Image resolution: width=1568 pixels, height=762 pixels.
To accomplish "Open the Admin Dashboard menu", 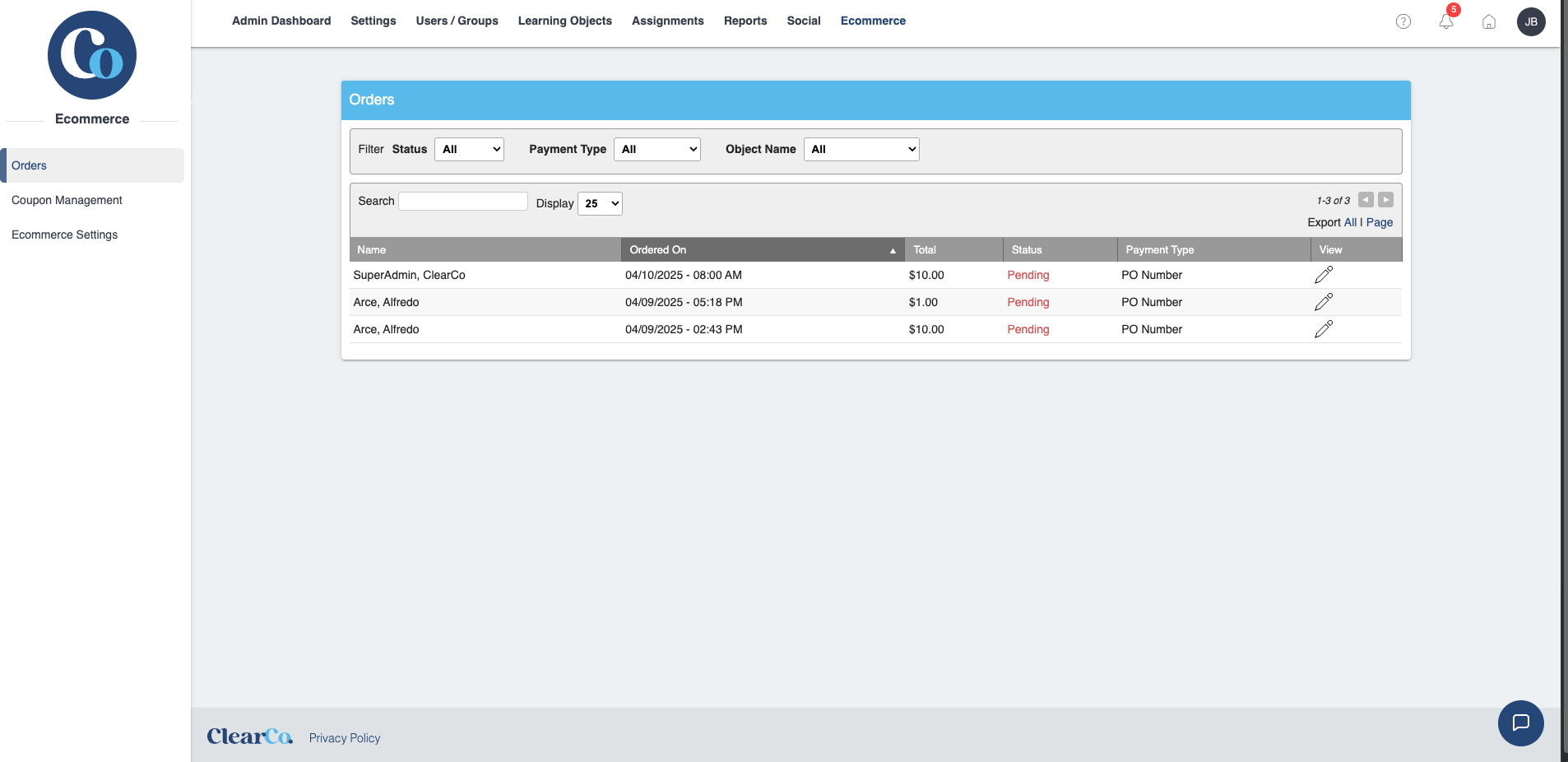I will pyautogui.click(x=281, y=21).
